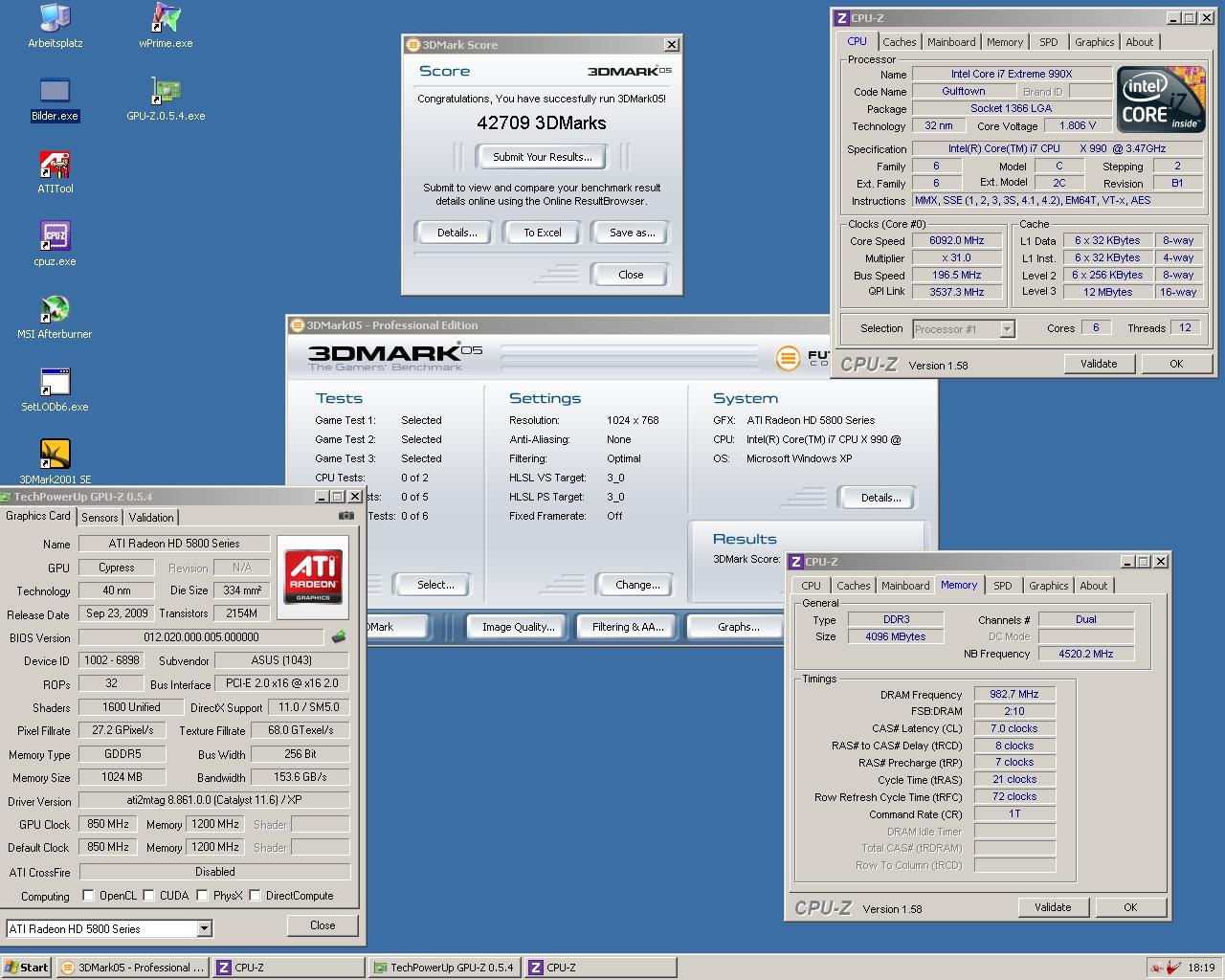
Task: Select the wPrime.exe desktop shortcut
Action: (x=166, y=27)
